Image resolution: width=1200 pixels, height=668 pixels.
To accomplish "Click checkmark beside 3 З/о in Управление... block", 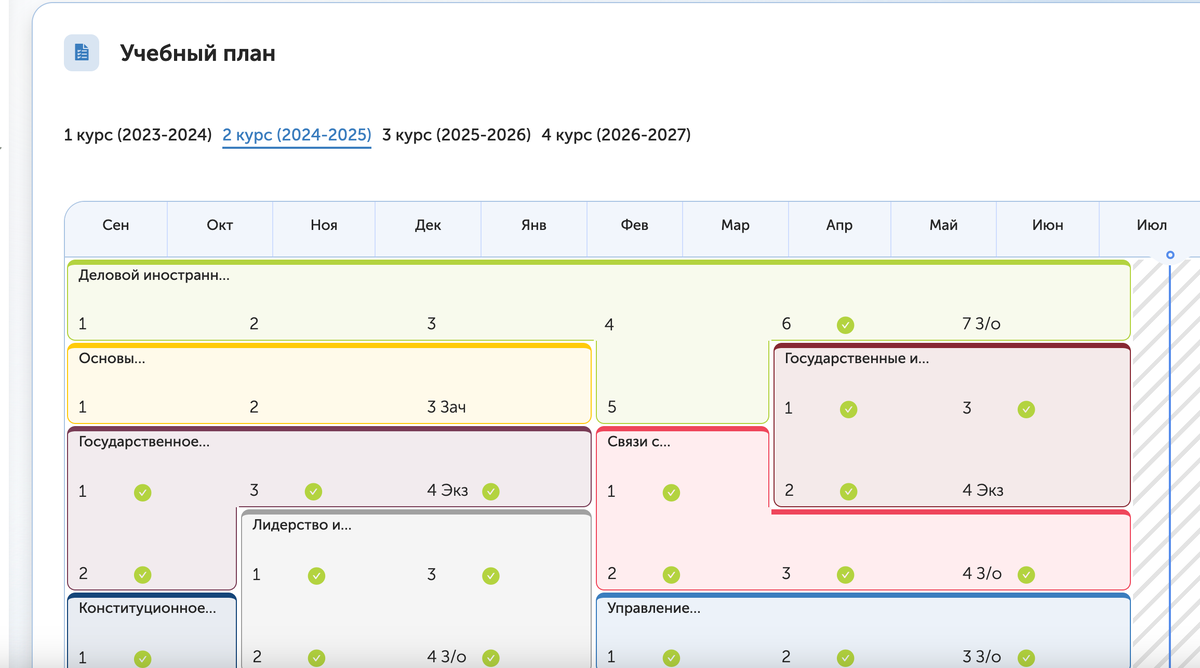I will [1026, 657].
